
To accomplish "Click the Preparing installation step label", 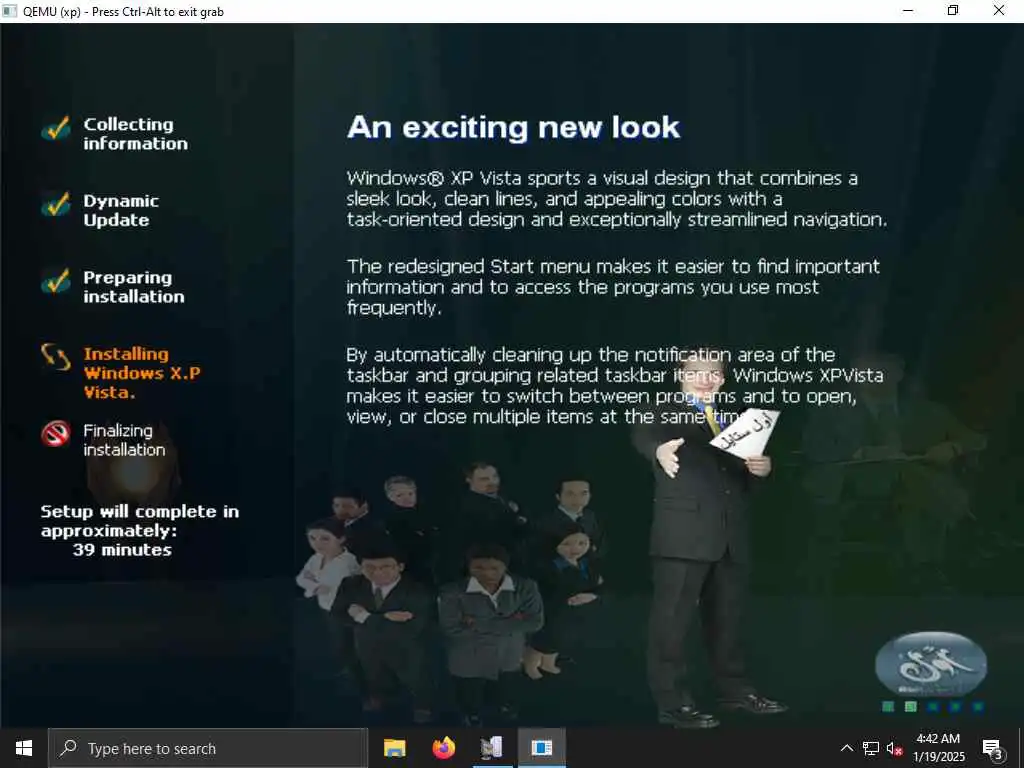I will 134,287.
